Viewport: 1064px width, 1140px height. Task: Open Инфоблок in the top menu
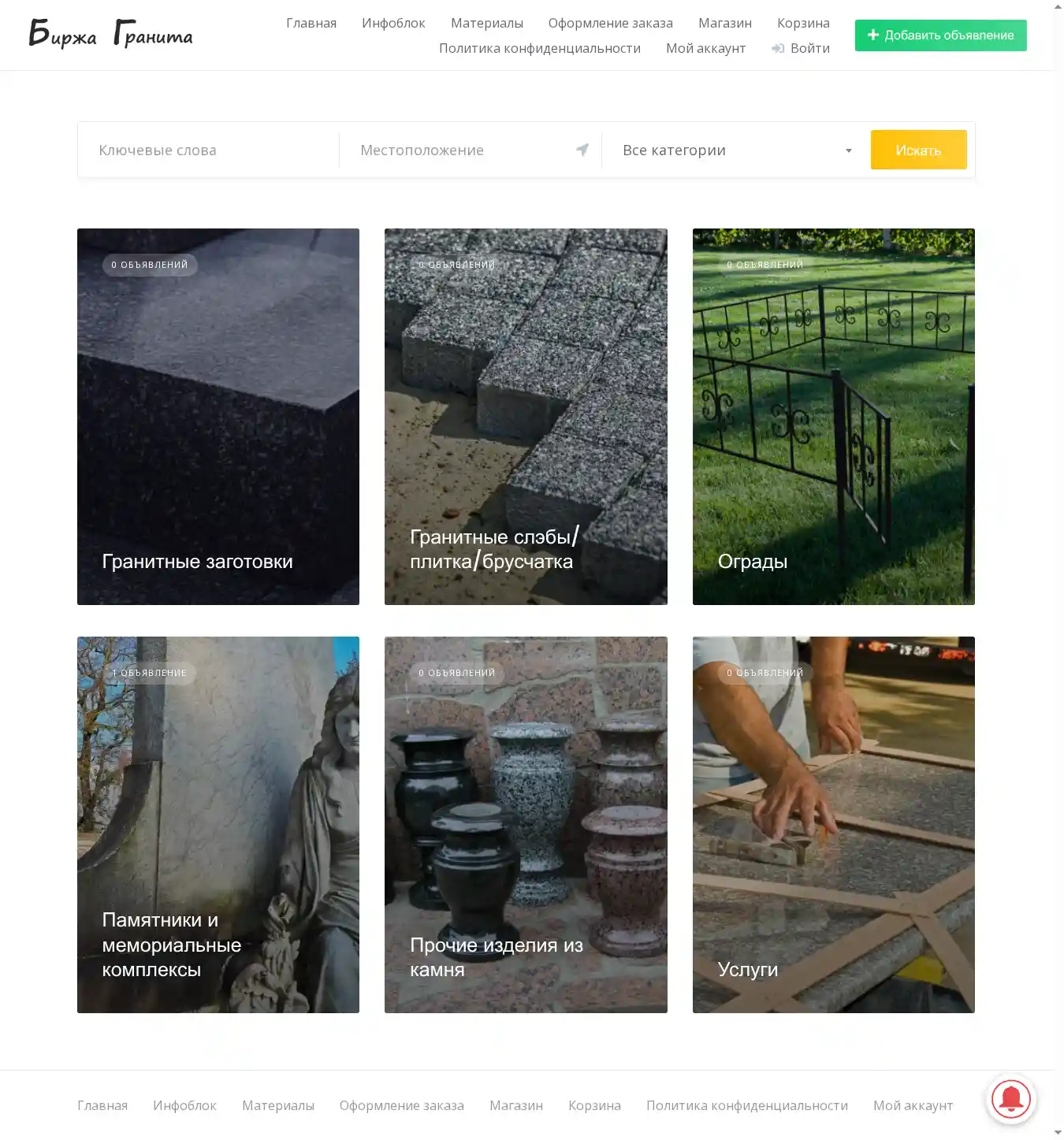pos(393,23)
